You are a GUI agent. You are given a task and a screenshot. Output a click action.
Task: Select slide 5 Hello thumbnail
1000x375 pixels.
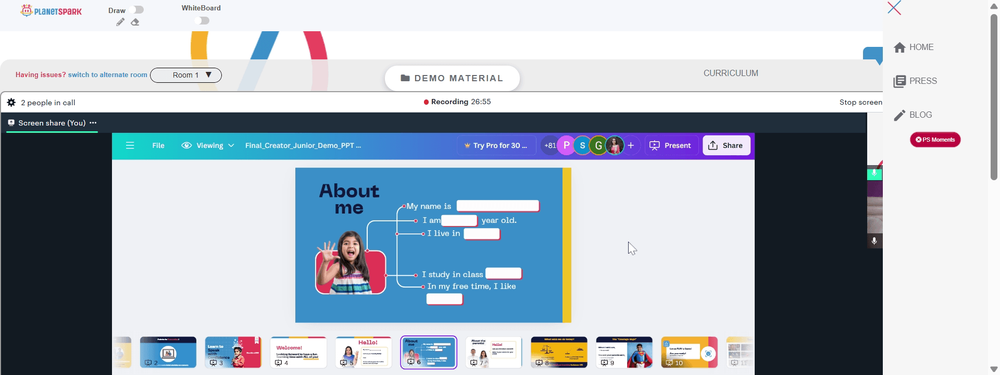coord(364,352)
